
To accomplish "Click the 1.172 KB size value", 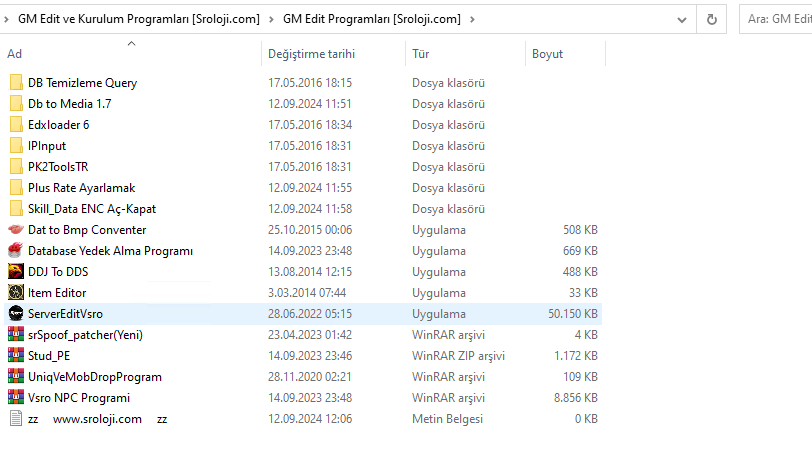I will point(576,356).
